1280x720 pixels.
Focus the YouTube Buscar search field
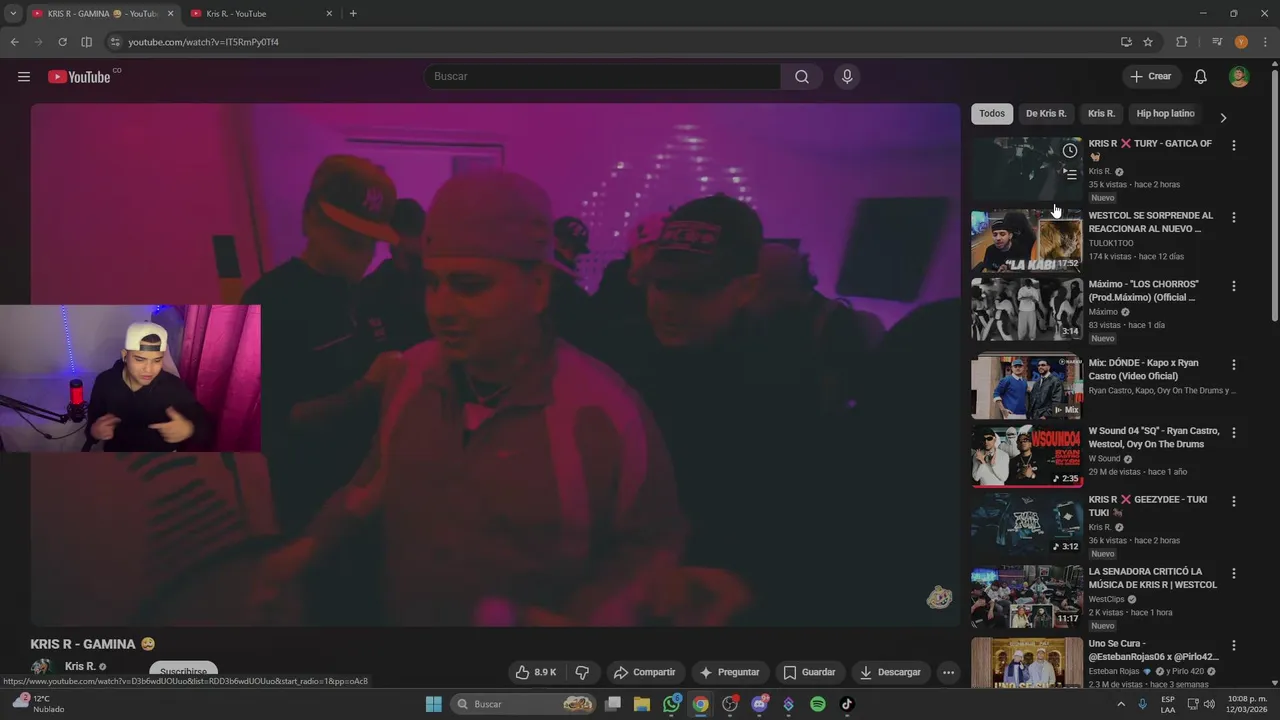[x=603, y=77]
